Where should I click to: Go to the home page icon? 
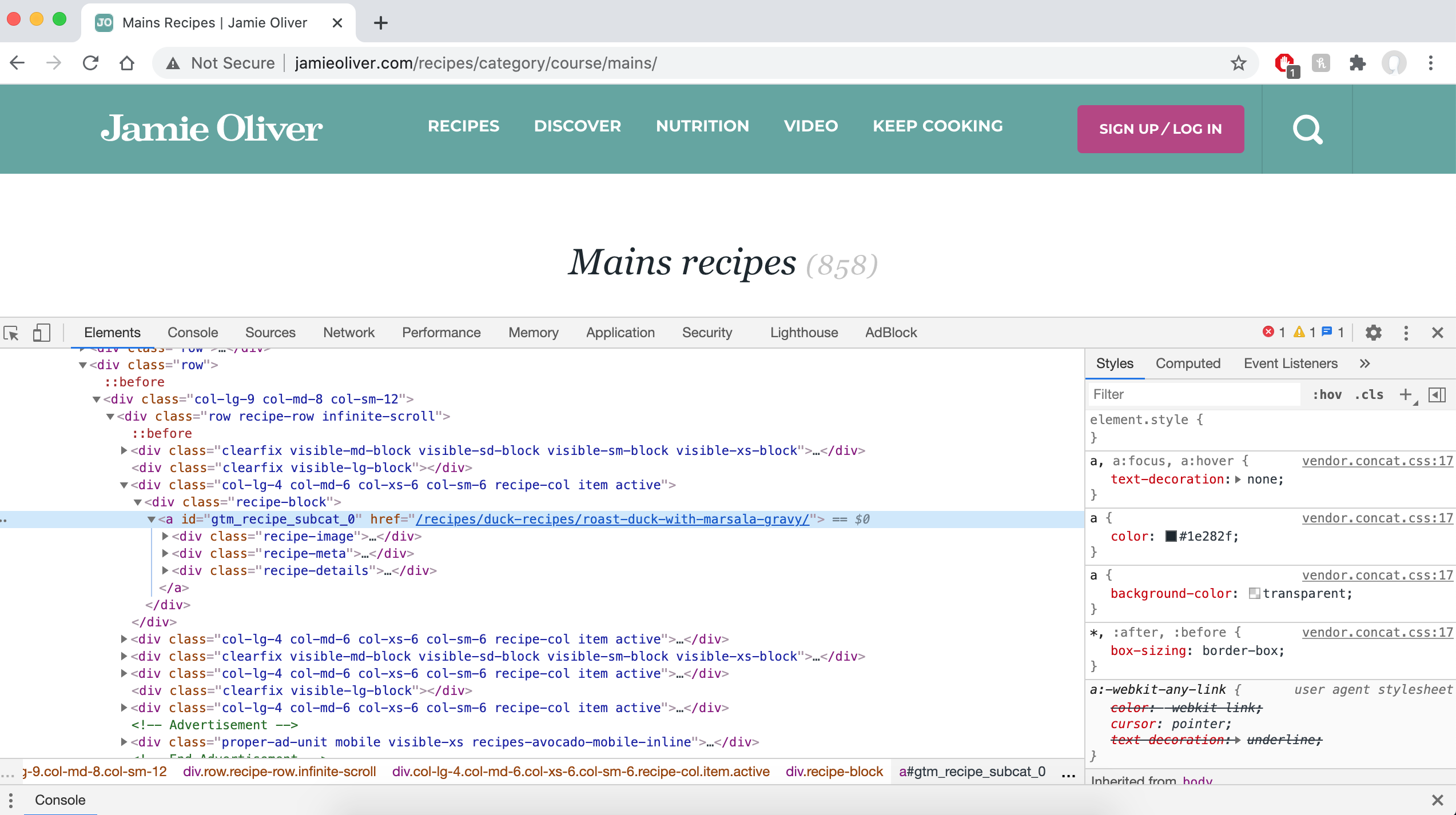pos(127,63)
